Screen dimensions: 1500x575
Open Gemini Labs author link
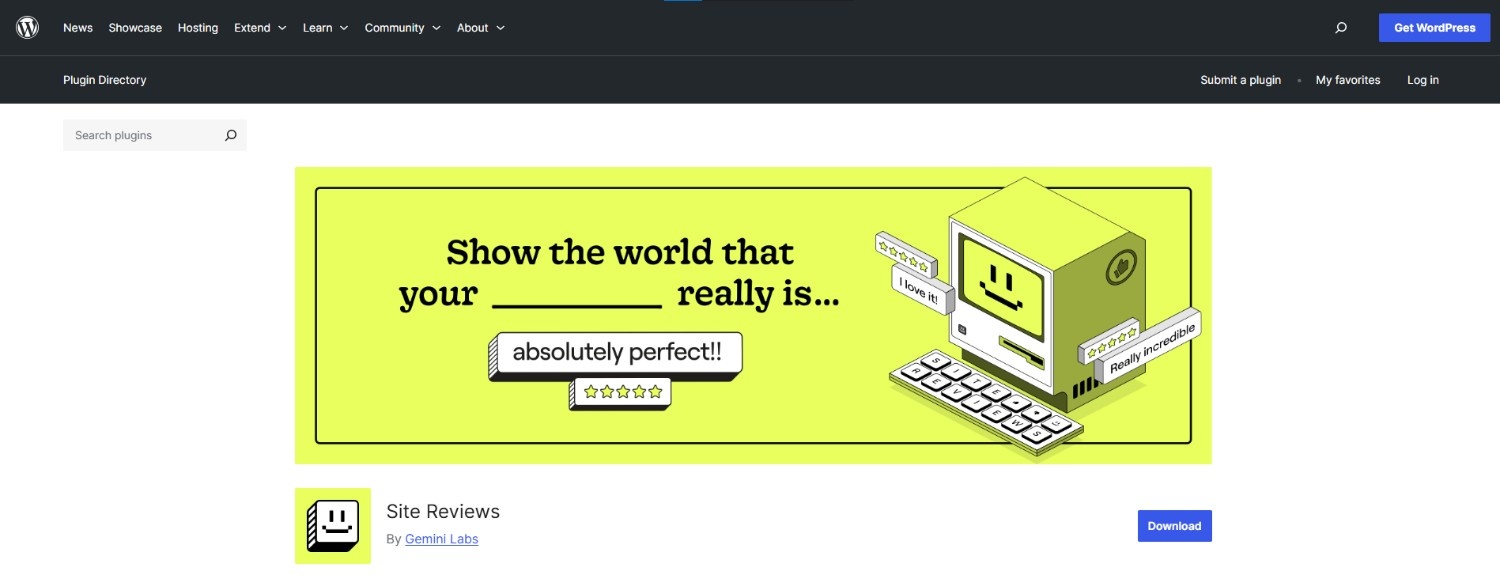442,539
